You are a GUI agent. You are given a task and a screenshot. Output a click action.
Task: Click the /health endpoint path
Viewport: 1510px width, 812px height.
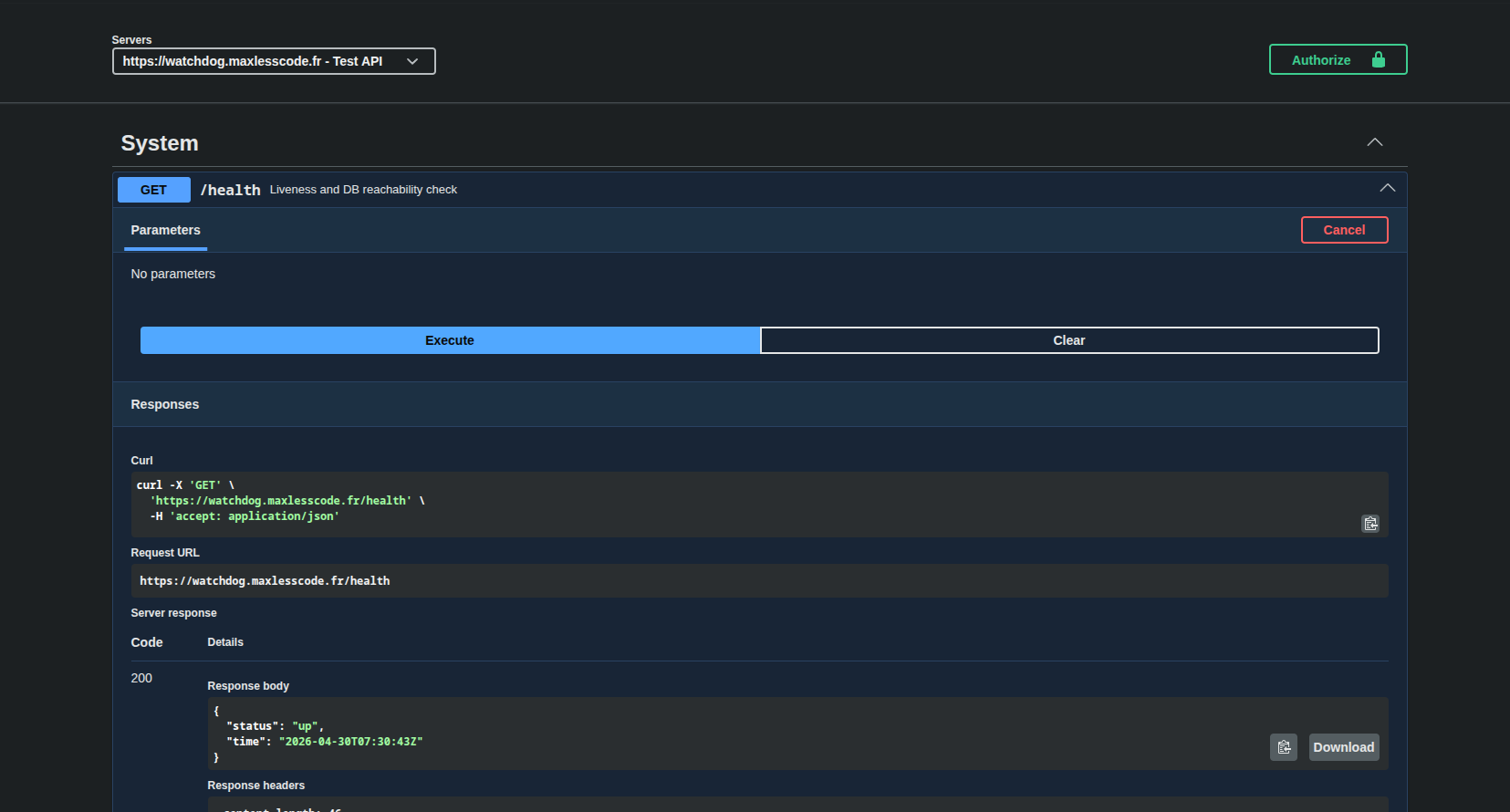tap(230, 190)
